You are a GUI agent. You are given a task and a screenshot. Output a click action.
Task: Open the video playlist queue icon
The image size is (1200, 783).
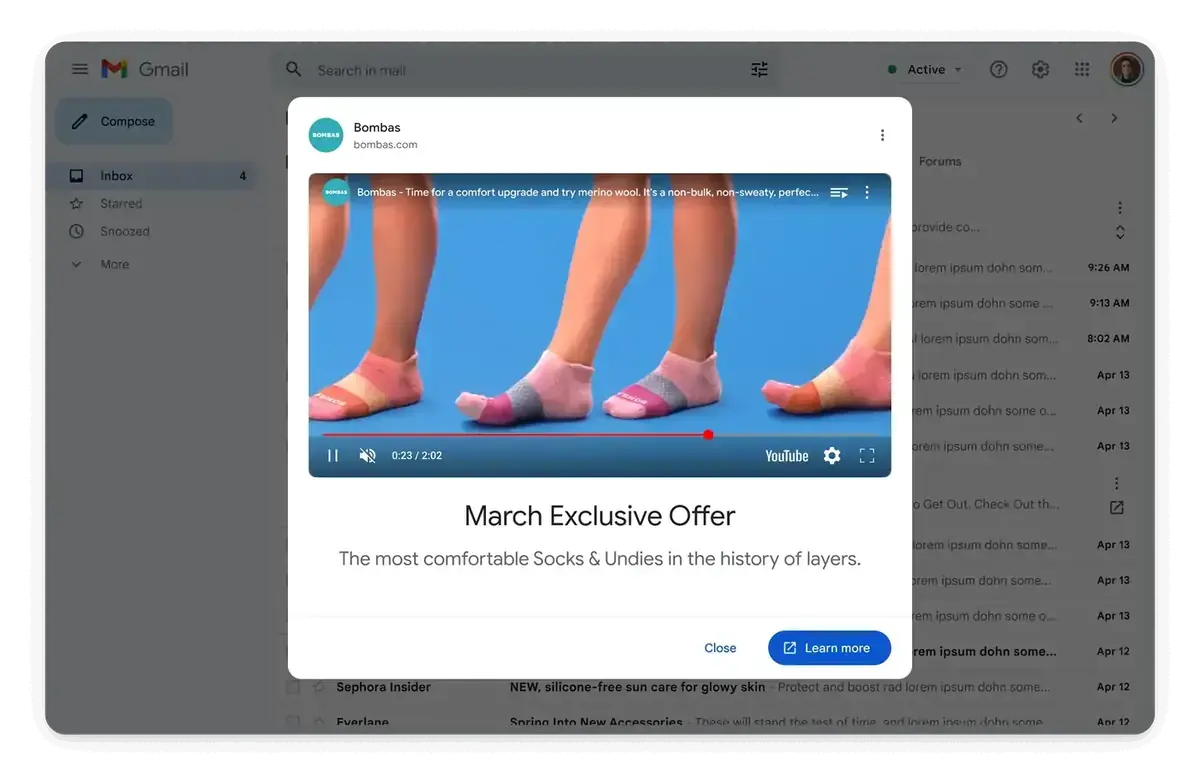coord(839,192)
